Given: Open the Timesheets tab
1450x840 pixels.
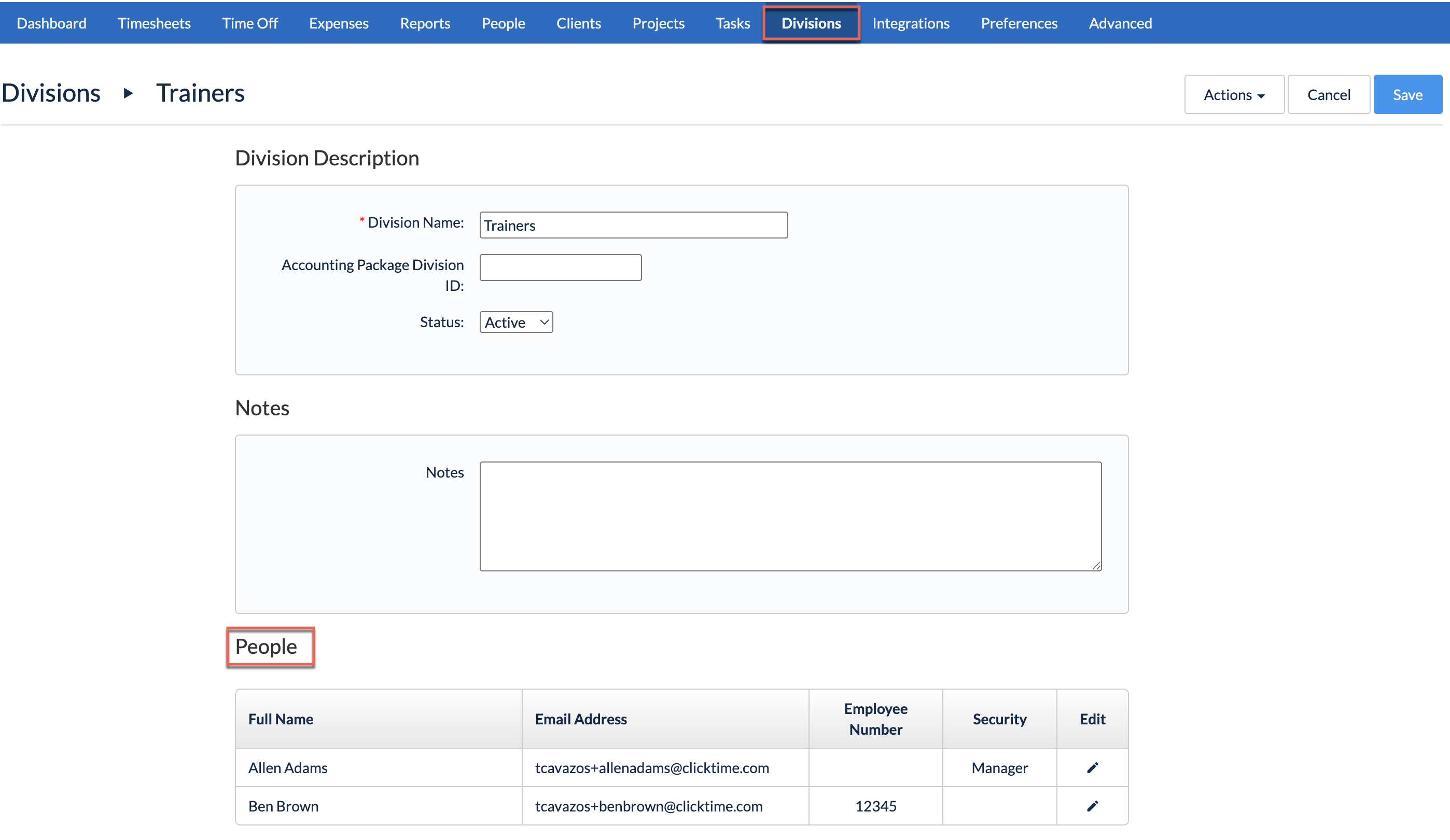Looking at the screenshot, I should coord(154,23).
